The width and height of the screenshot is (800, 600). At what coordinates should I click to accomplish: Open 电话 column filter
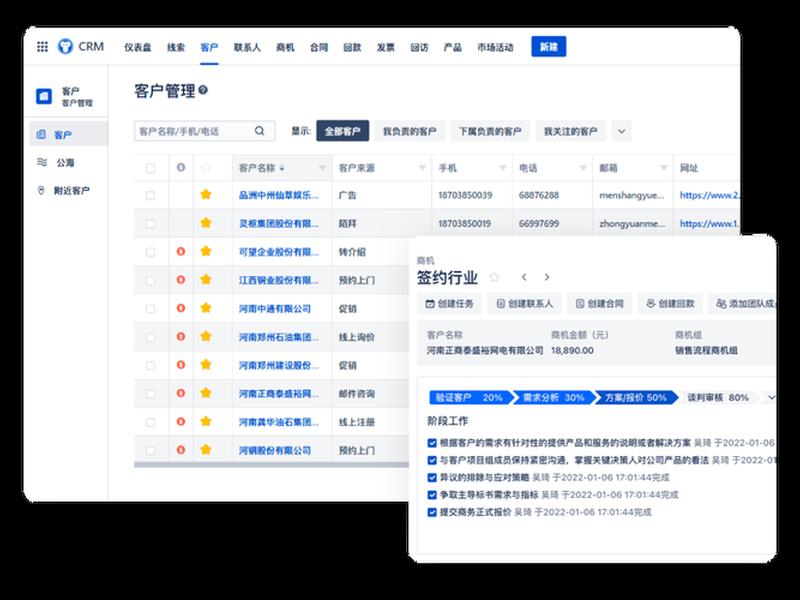[x=583, y=168]
